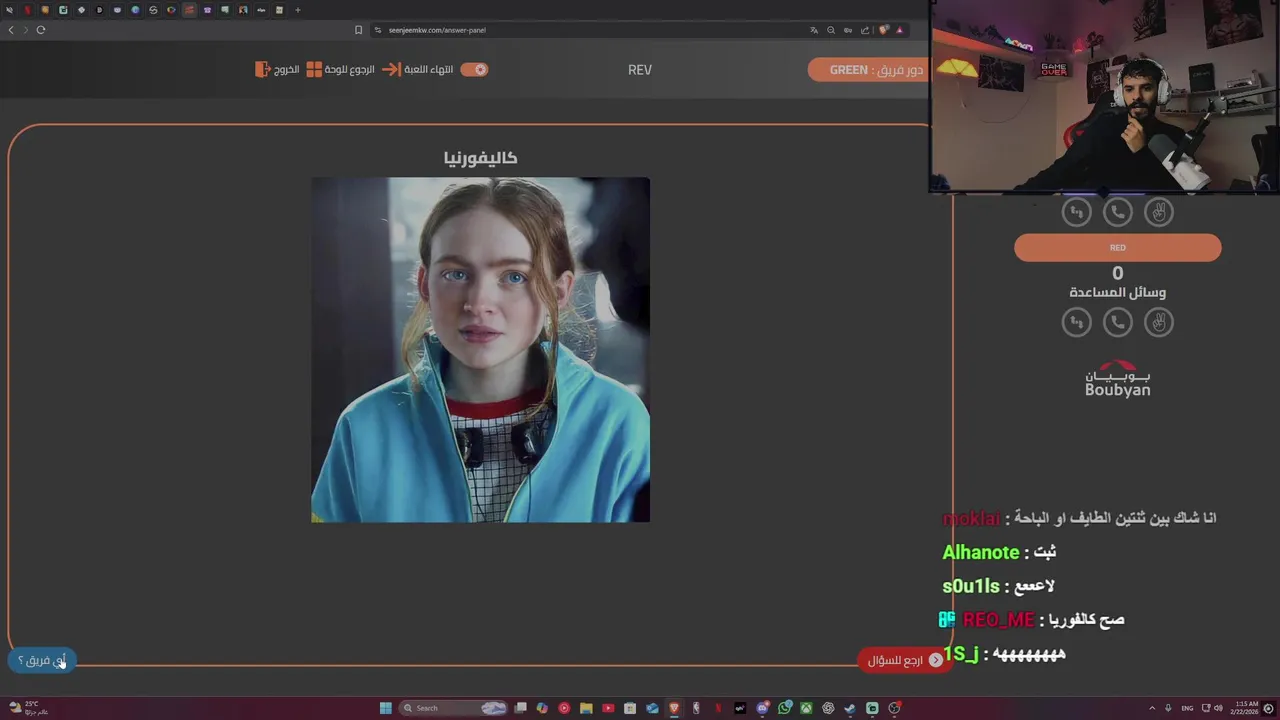The height and width of the screenshot is (720, 1280).
Task: Click the Brave shields lion icon
Action: click(x=884, y=30)
